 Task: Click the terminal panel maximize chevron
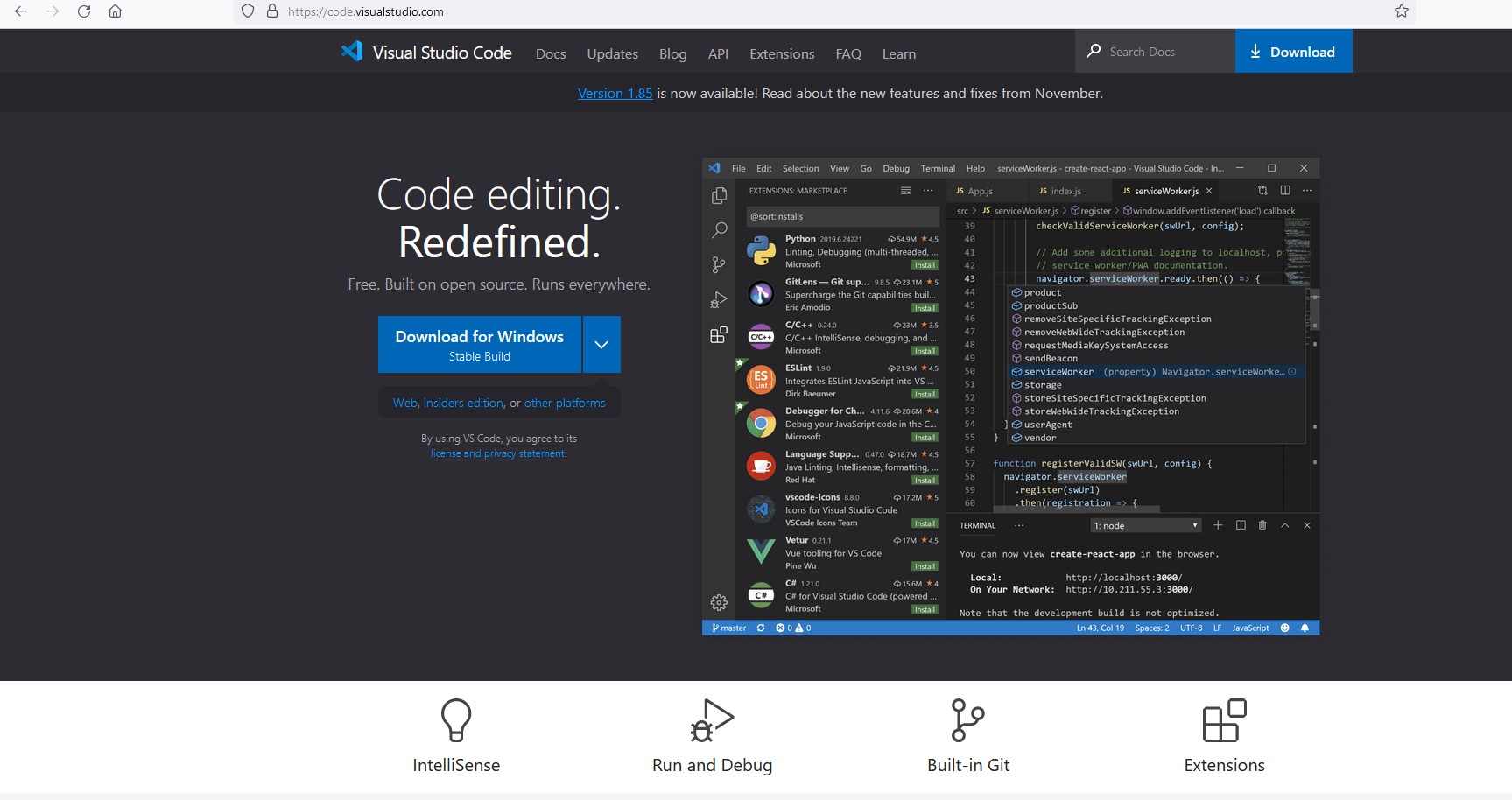click(x=1284, y=525)
